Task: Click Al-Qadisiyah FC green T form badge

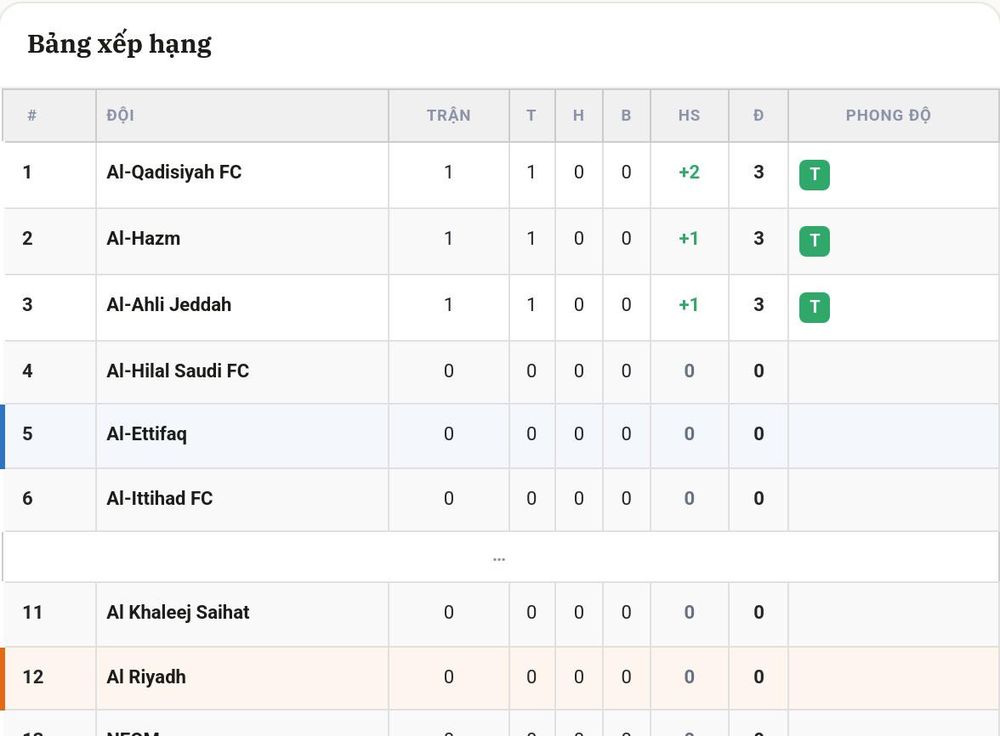Action: pyautogui.click(x=814, y=175)
